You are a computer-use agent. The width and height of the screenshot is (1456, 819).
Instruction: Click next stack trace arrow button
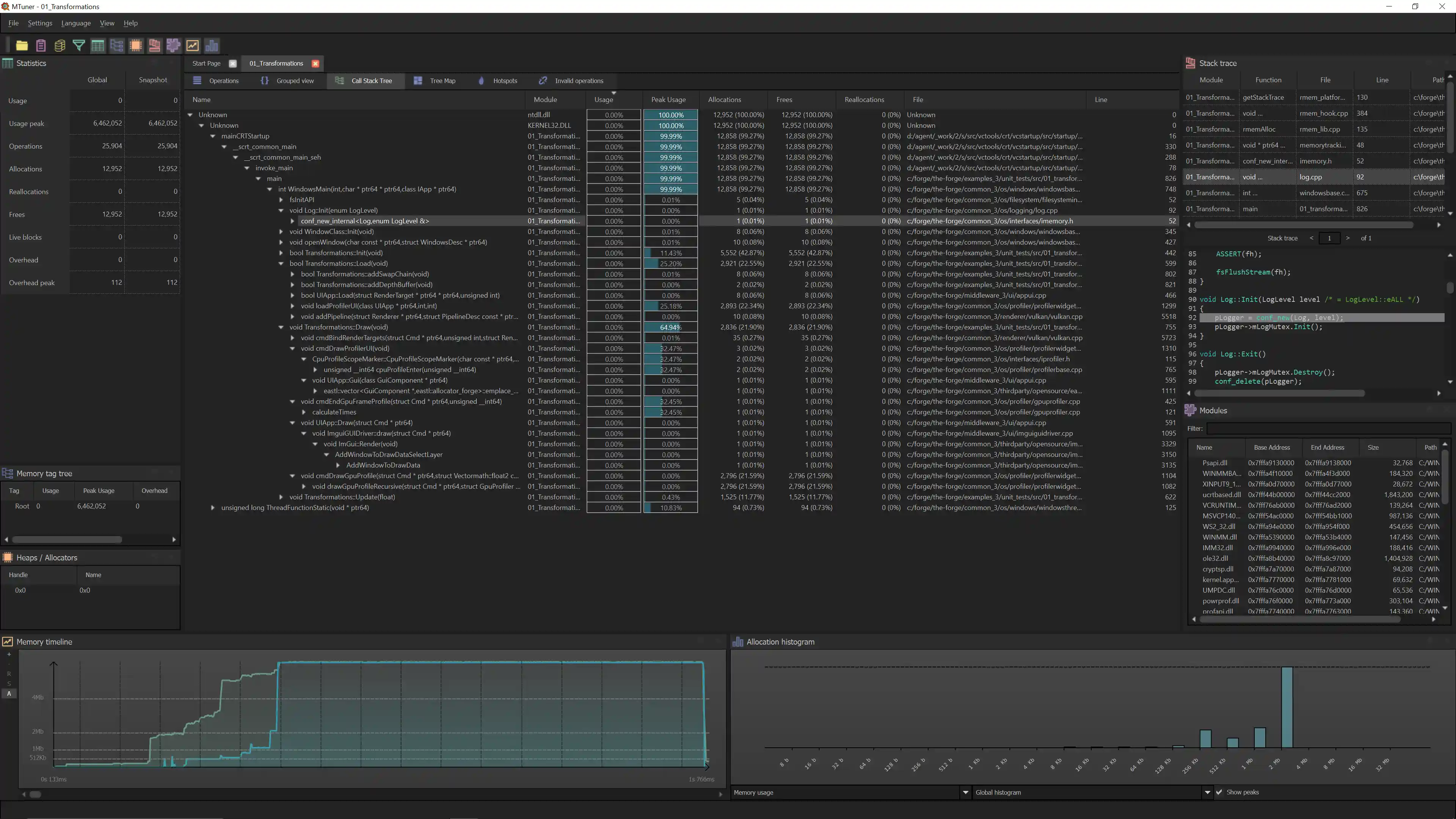(x=1348, y=238)
